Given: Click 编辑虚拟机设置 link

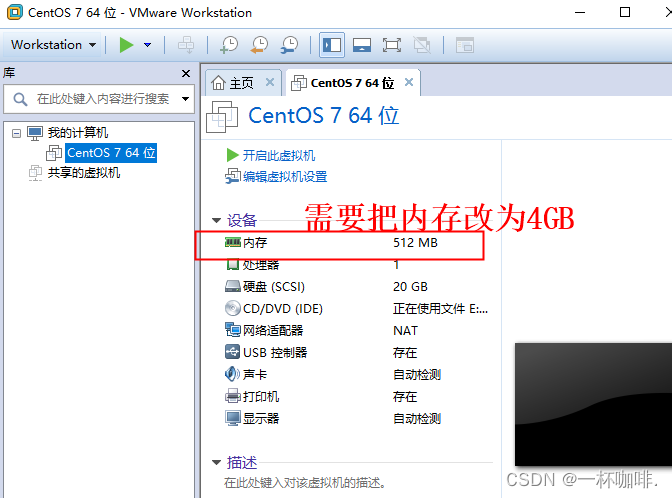Looking at the screenshot, I should (x=285, y=176).
